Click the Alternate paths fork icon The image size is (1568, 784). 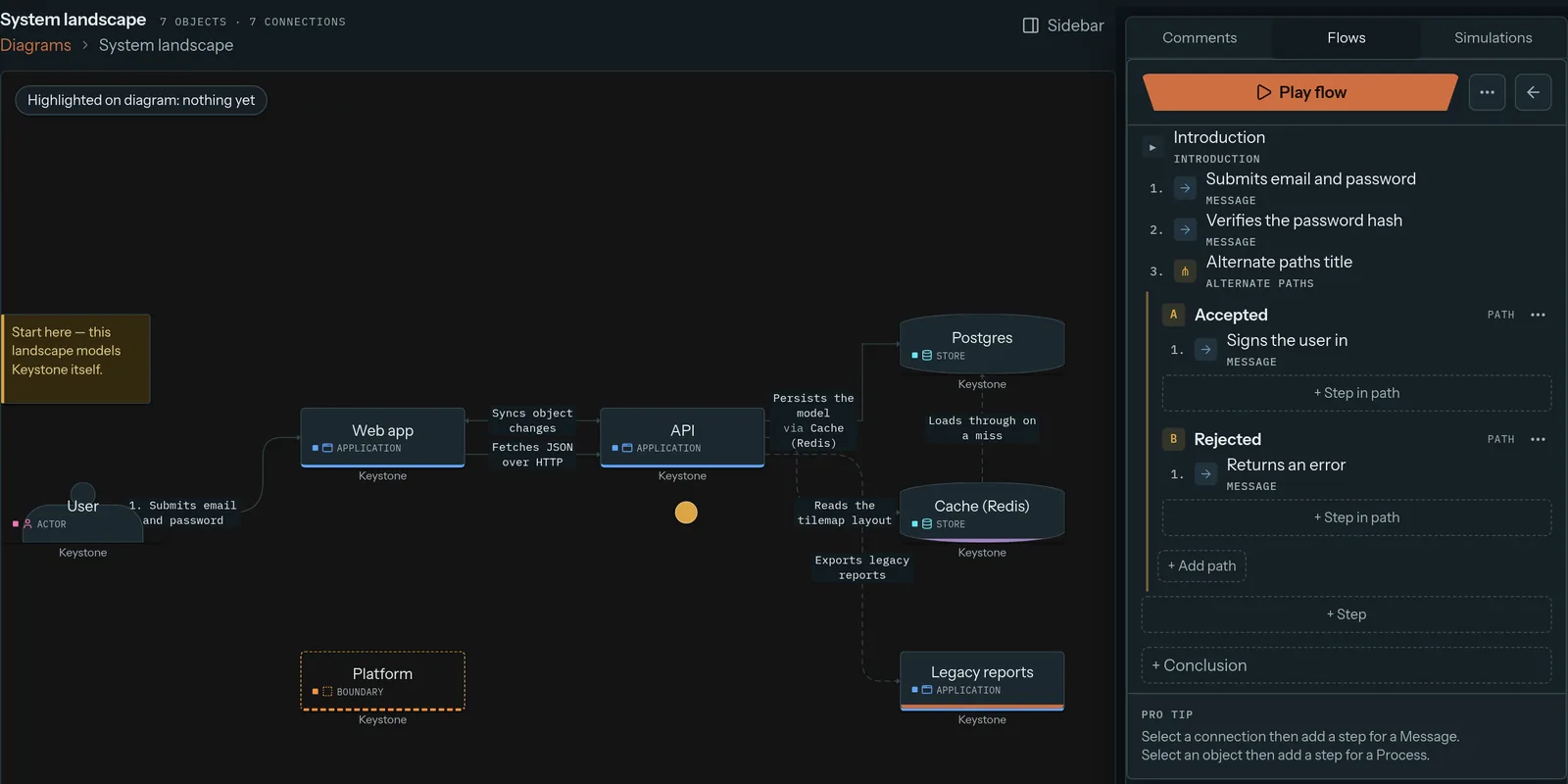[x=1185, y=271]
